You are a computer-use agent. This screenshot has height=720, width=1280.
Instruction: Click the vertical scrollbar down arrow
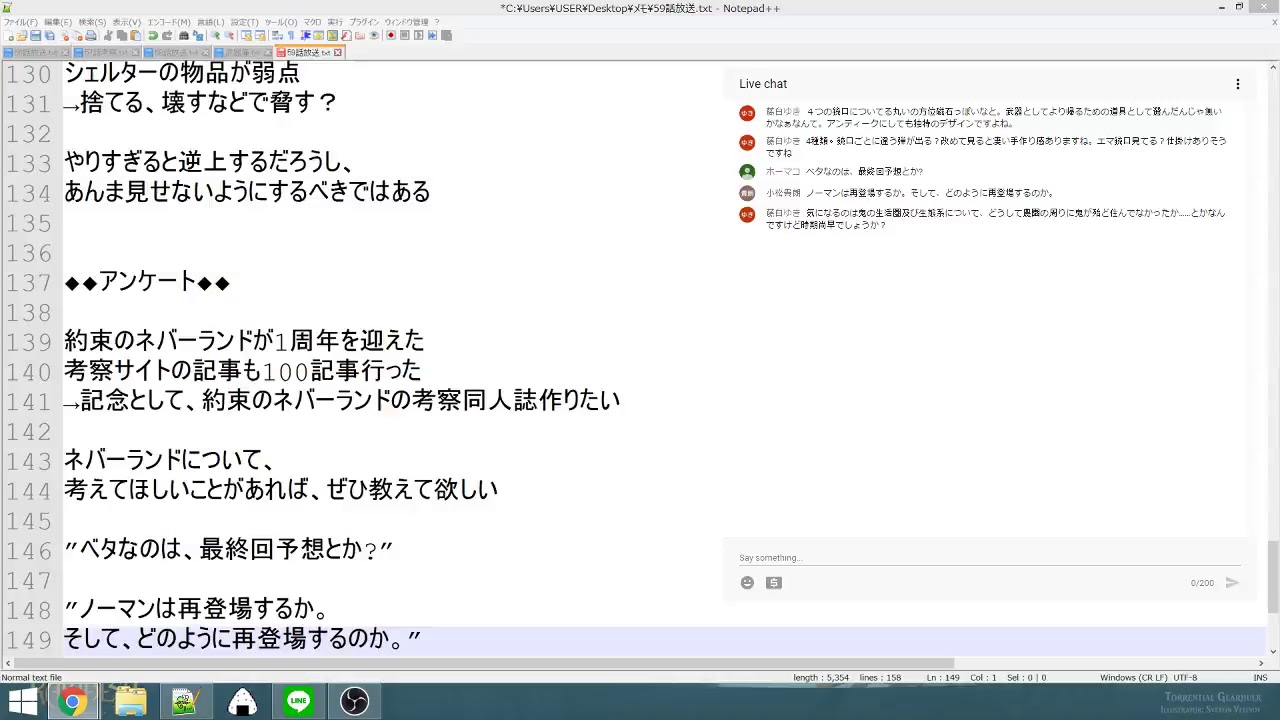pos(1273,651)
